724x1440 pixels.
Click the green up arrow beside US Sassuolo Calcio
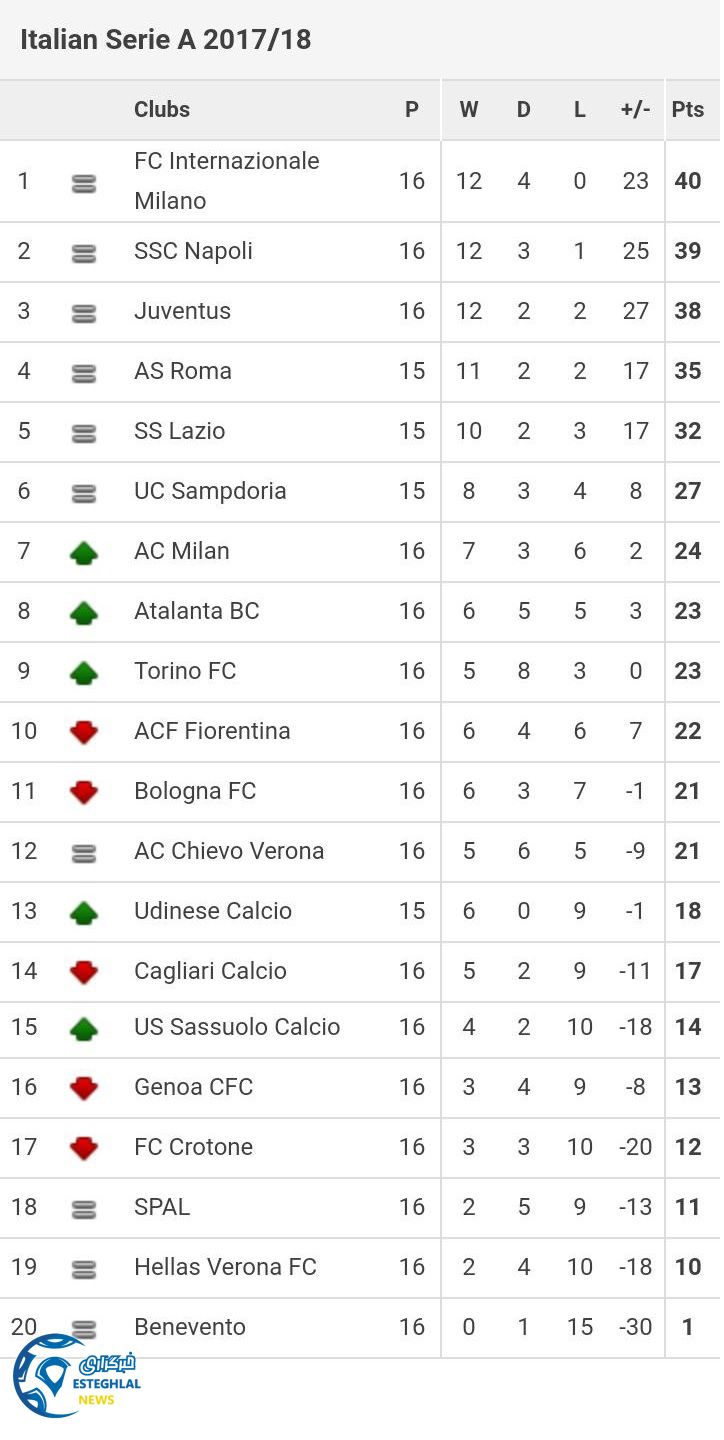[84, 1028]
